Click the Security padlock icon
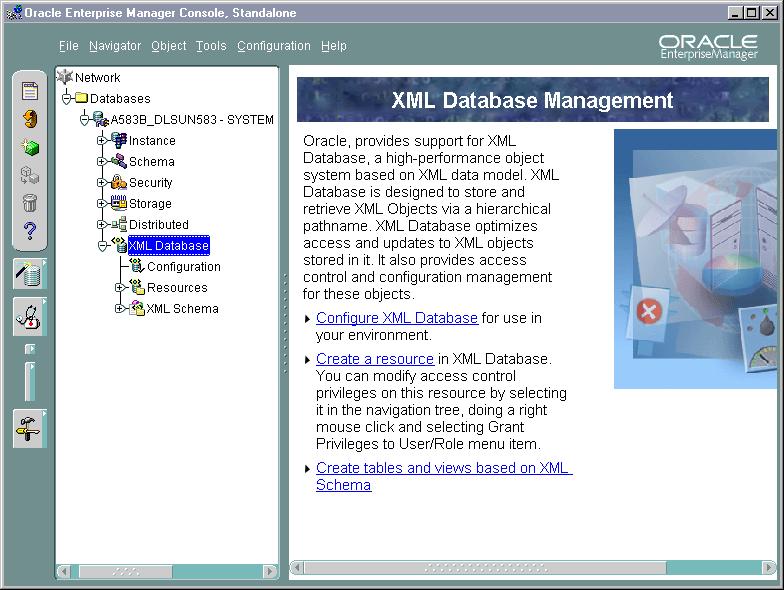Screen dimensions: 784x590 [x=119, y=182]
